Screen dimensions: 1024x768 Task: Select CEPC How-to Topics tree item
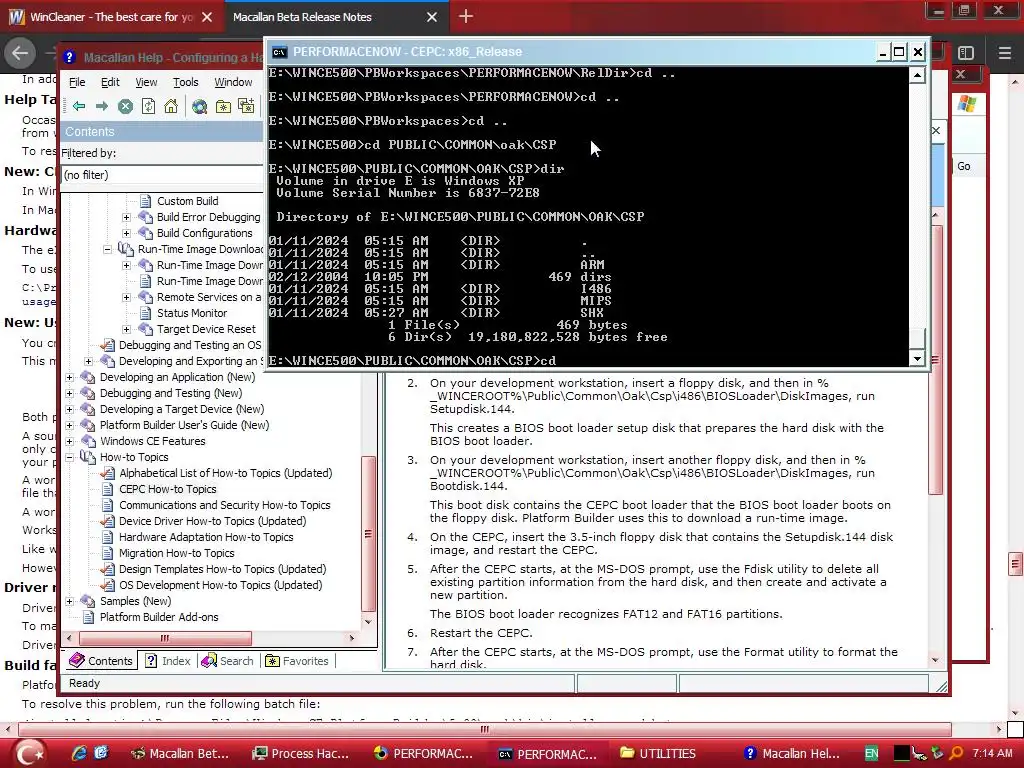point(167,489)
